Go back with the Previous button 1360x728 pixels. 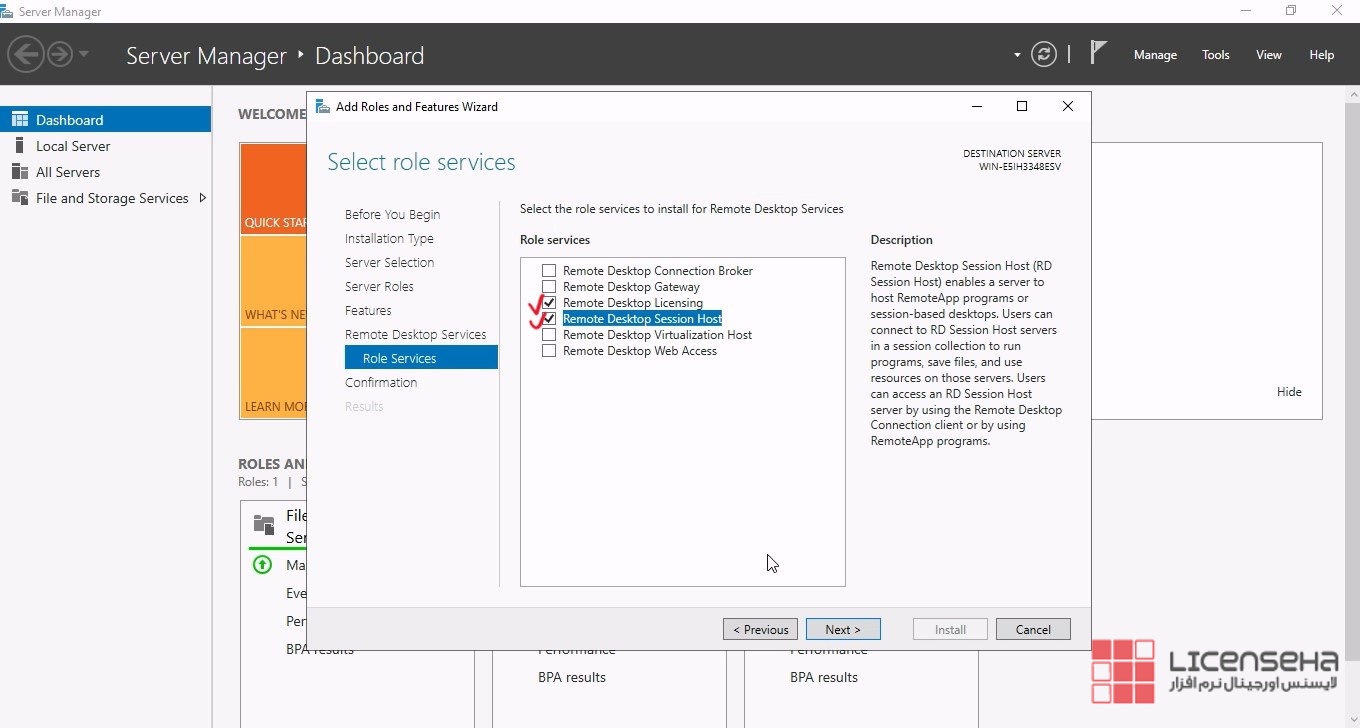coord(760,629)
